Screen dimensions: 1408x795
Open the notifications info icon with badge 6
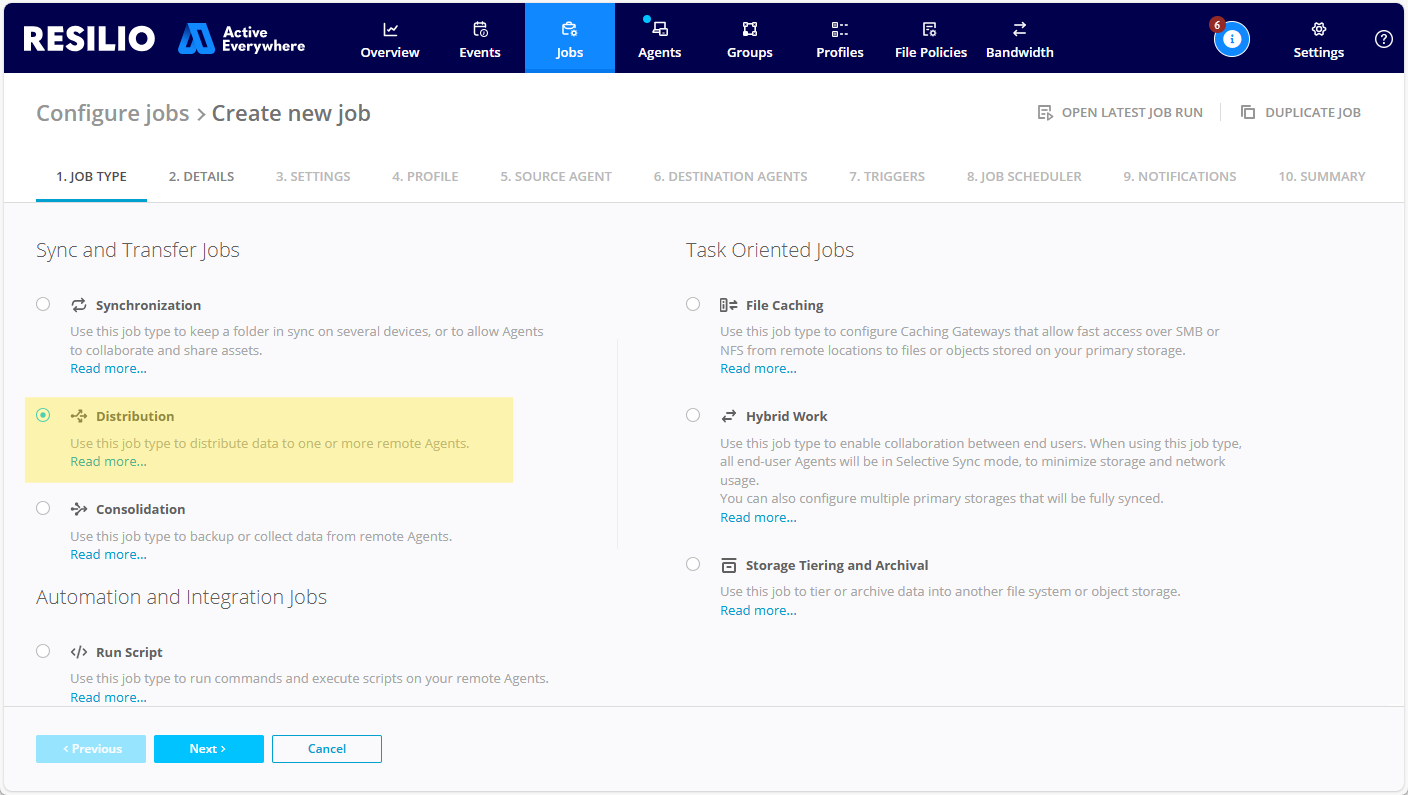[1232, 38]
